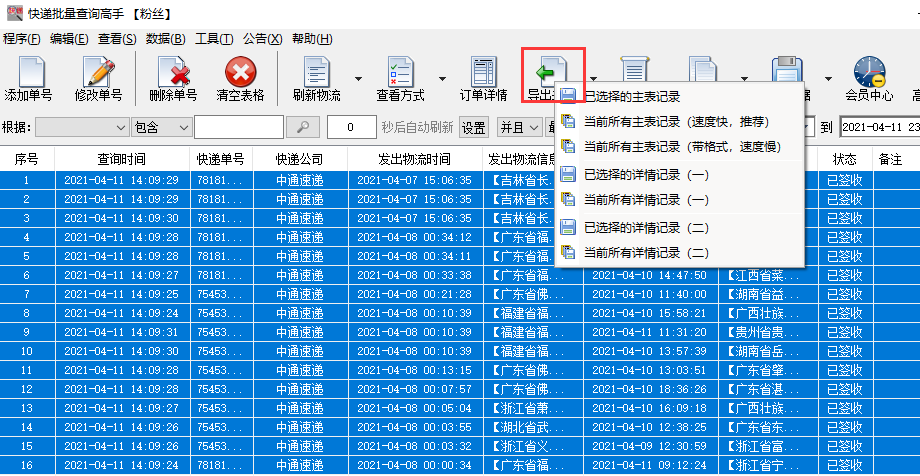The width and height of the screenshot is (920, 476).
Task: Open the 编辑(E) menu
Action: (x=69, y=39)
